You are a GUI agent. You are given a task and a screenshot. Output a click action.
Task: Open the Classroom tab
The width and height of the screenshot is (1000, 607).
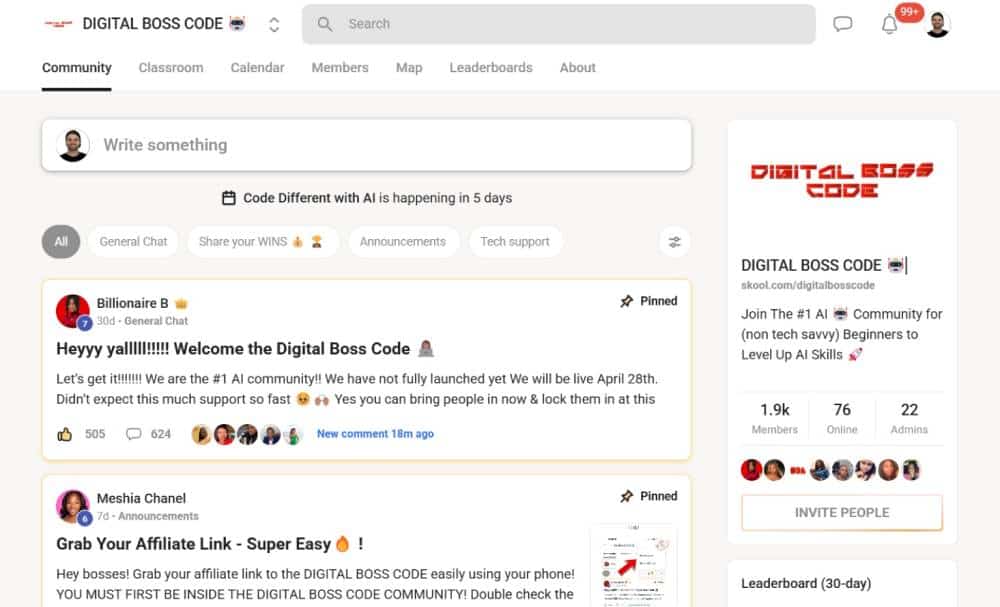click(x=171, y=68)
